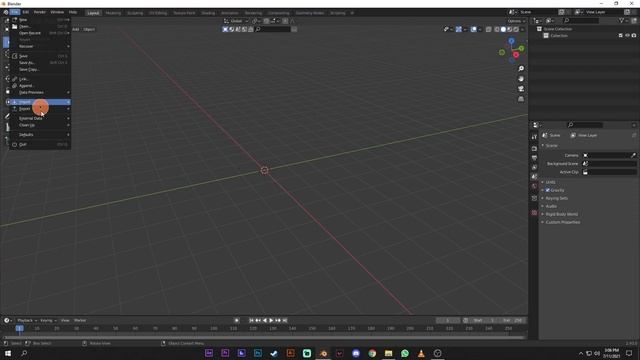Click the blue Z axis on navigation gizmo
The height and width of the screenshot is (360, 640).
point(511,41)
